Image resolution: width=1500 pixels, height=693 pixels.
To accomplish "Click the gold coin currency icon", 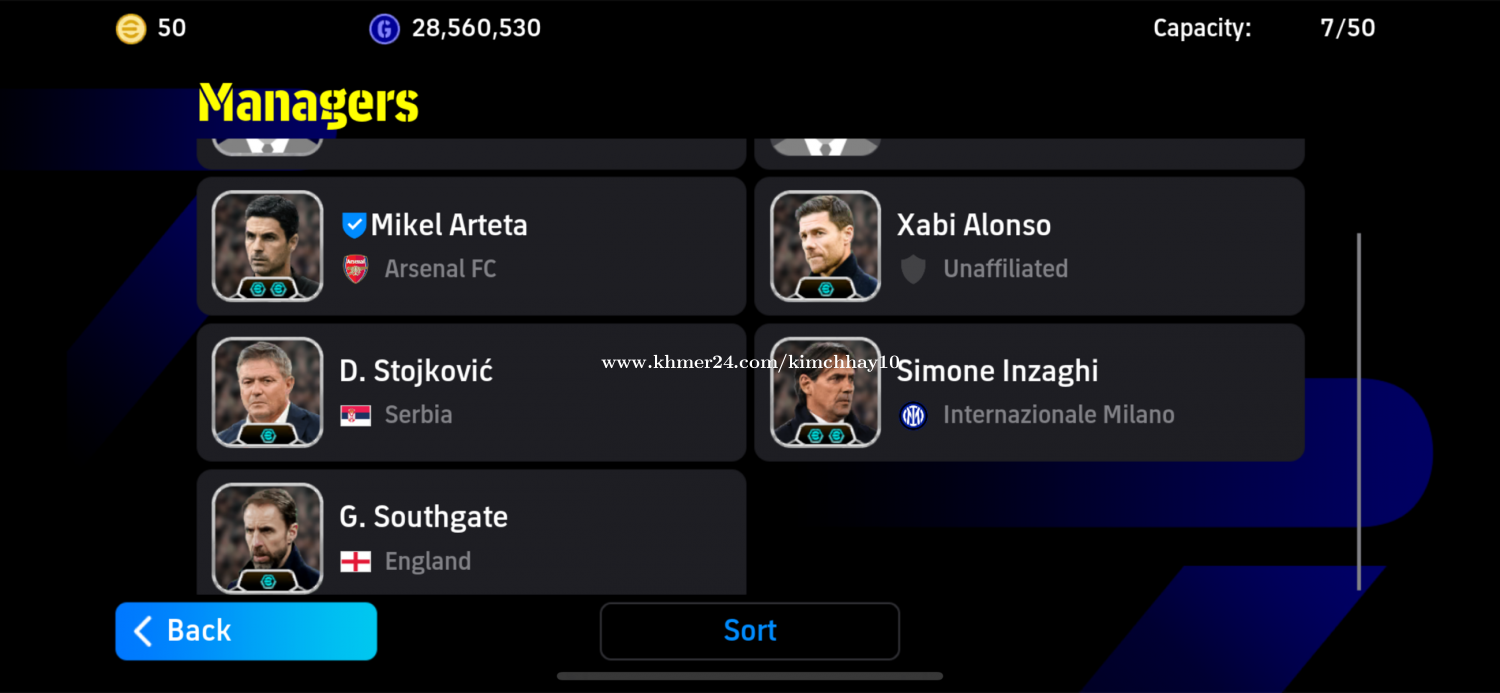I will pos(131,28).
